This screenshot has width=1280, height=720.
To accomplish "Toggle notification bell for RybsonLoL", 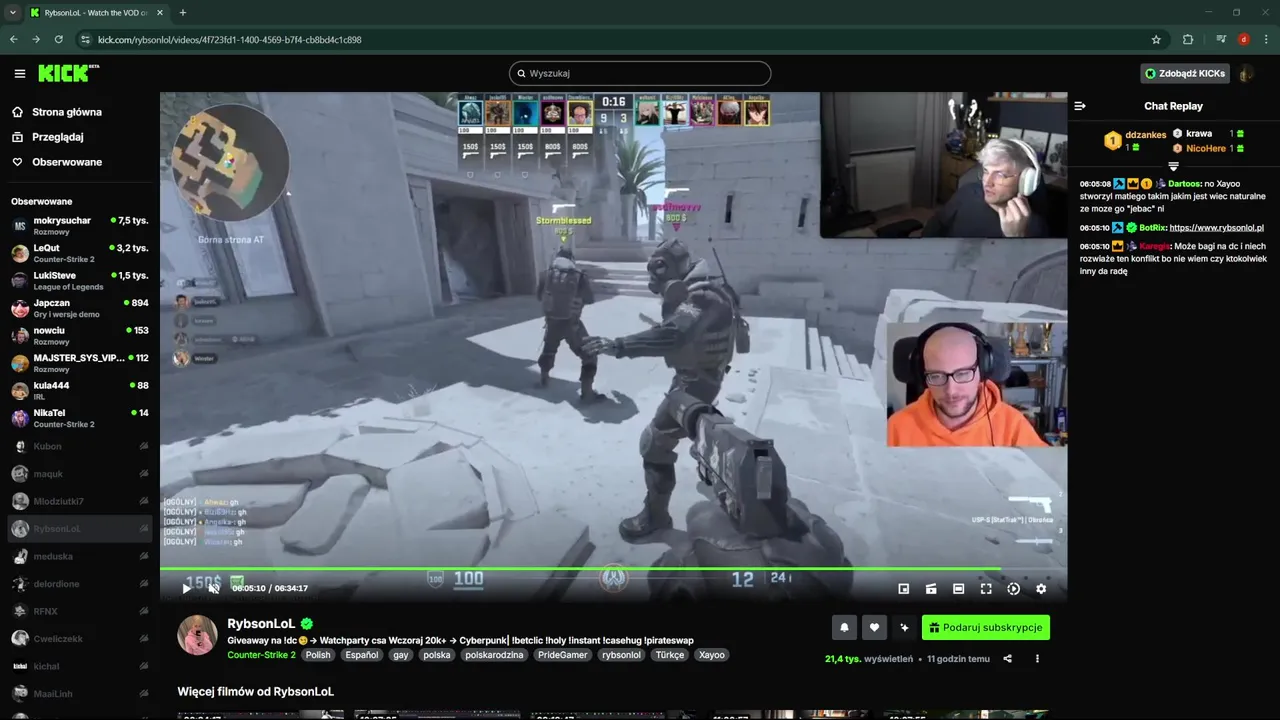I will coord(844,627).
